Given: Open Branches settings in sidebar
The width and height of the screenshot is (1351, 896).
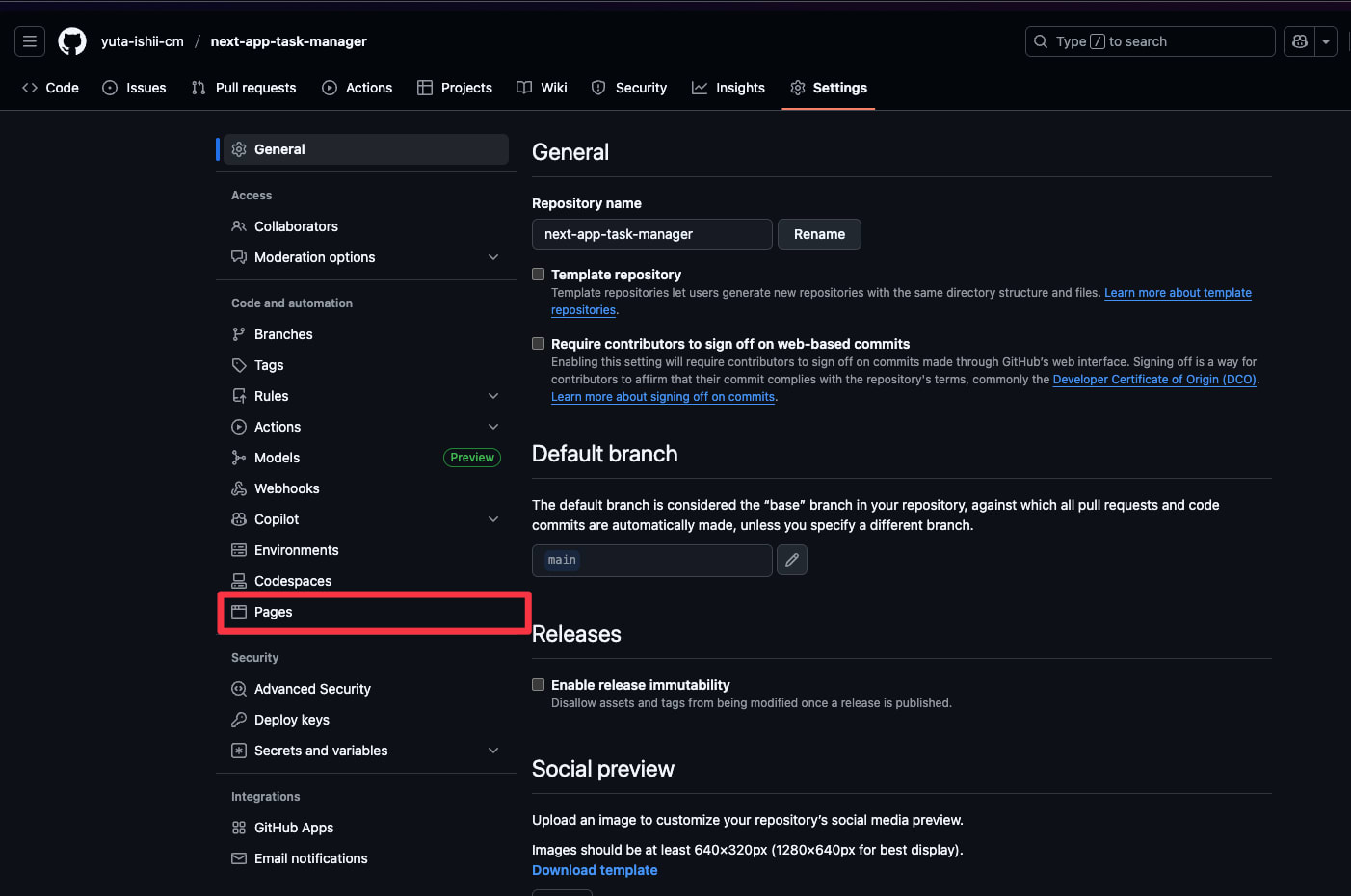Looking at the screenshot, I should click(x=283, y=334).
